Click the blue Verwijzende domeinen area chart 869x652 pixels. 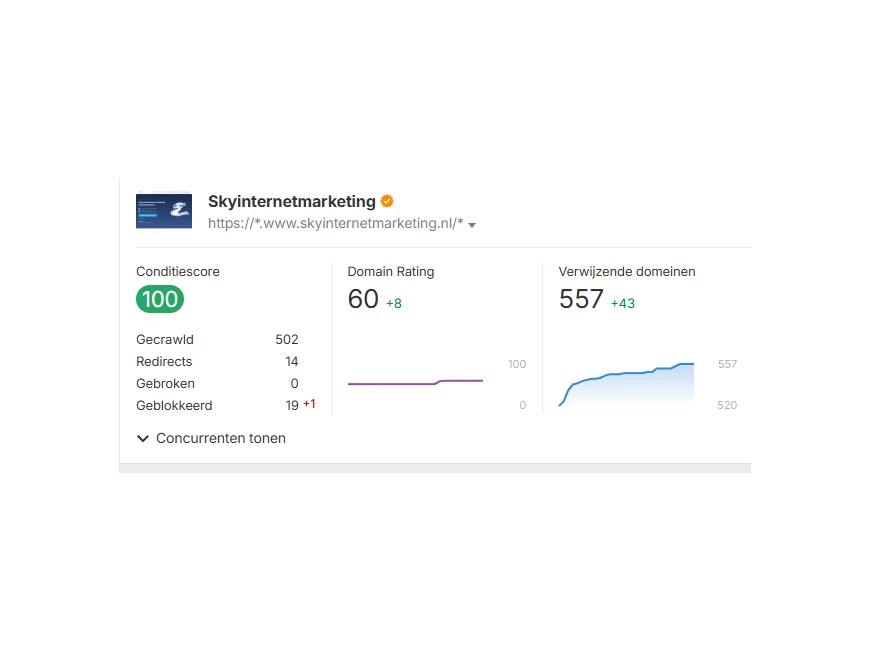click(626, 384)
